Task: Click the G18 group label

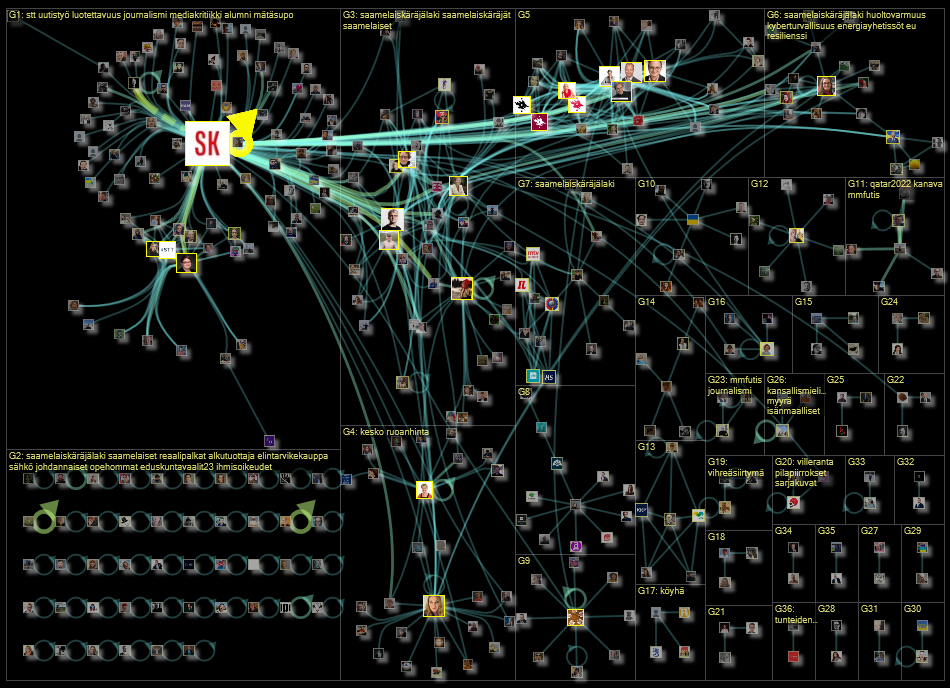Action: click(716, 536)
